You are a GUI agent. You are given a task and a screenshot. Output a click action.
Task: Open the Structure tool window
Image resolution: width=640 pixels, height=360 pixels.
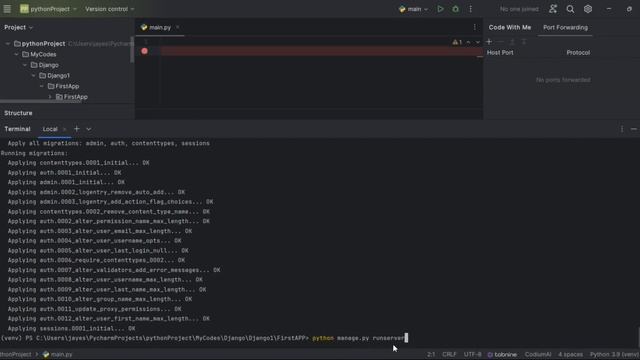(18, 113)
